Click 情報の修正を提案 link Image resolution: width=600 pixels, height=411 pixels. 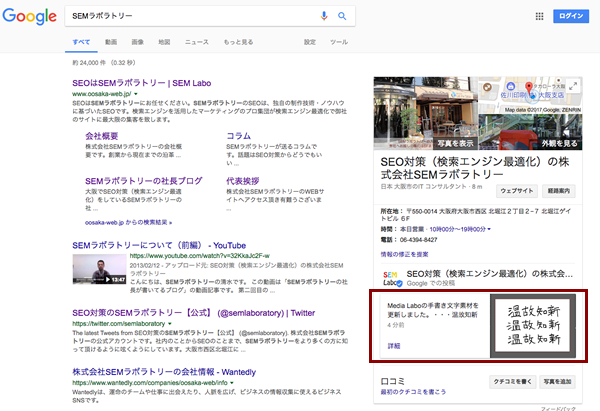pyautogui.click(x=404, y=254)
